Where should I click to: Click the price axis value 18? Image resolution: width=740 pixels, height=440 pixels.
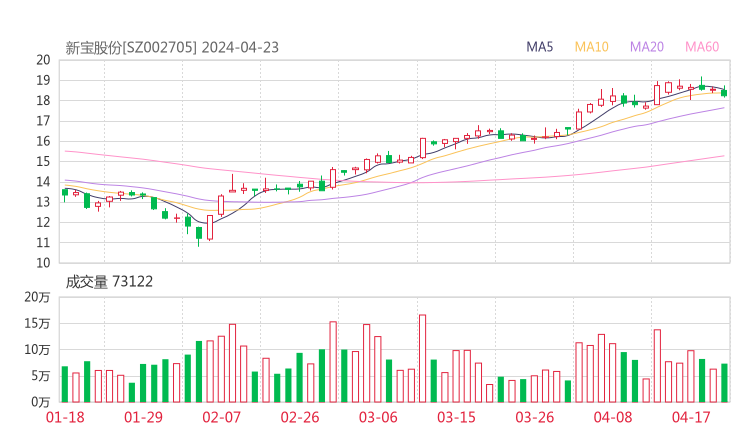(x=43, y=101)
